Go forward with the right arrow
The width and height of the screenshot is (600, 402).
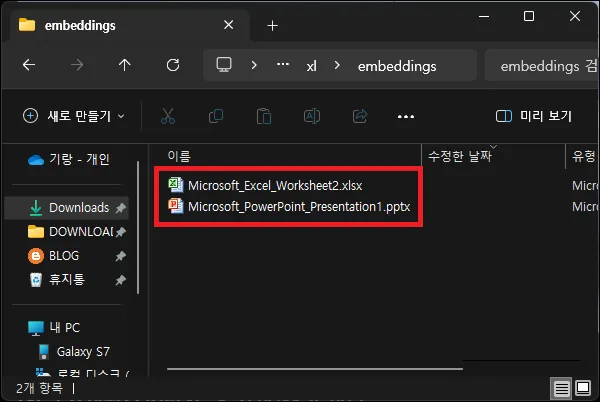click(77, 65)
